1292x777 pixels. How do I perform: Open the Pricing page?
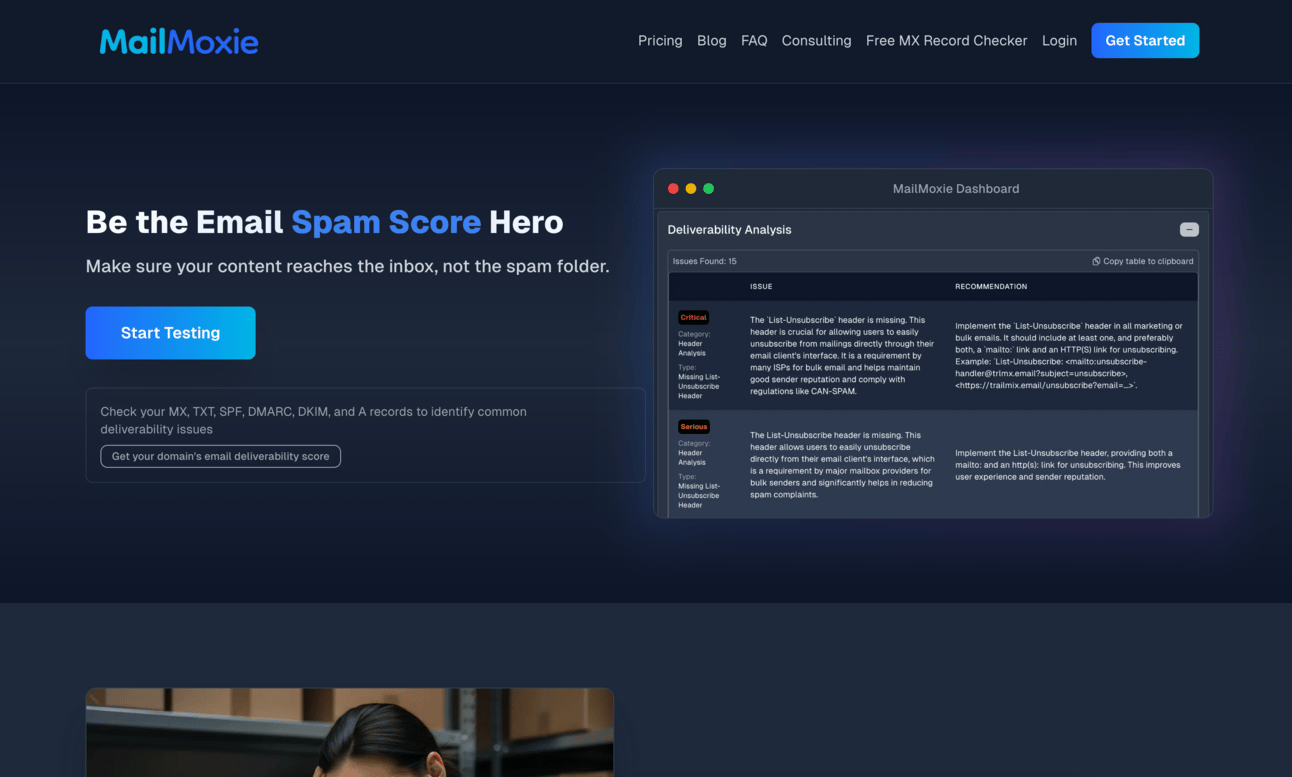coord(660,41)
